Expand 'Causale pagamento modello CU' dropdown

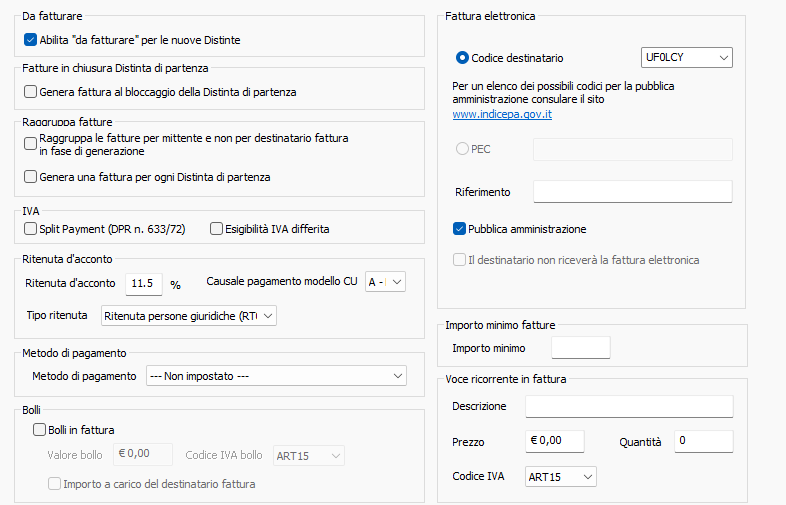[x=385, y=282]
